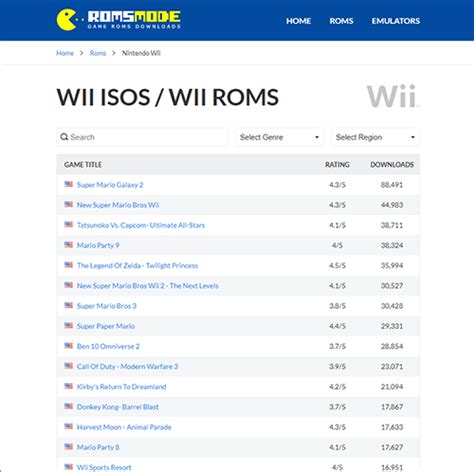Click the flag beside New Super Mario Bros Wii 2
The height and width of the screenshot is (472, 474).
click(x=69, y=285)
